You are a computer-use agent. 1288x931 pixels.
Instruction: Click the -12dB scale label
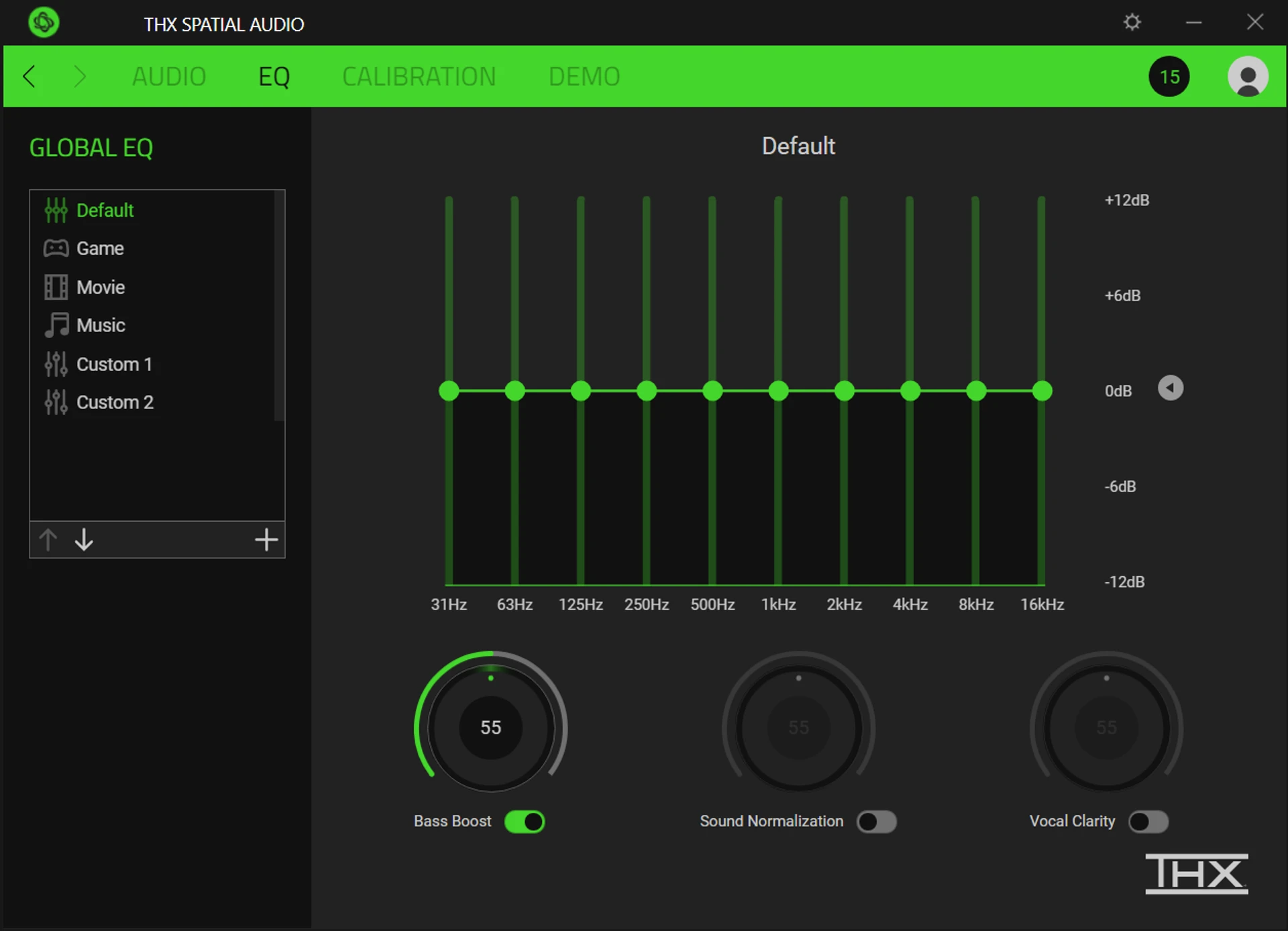coord(1124,582)
